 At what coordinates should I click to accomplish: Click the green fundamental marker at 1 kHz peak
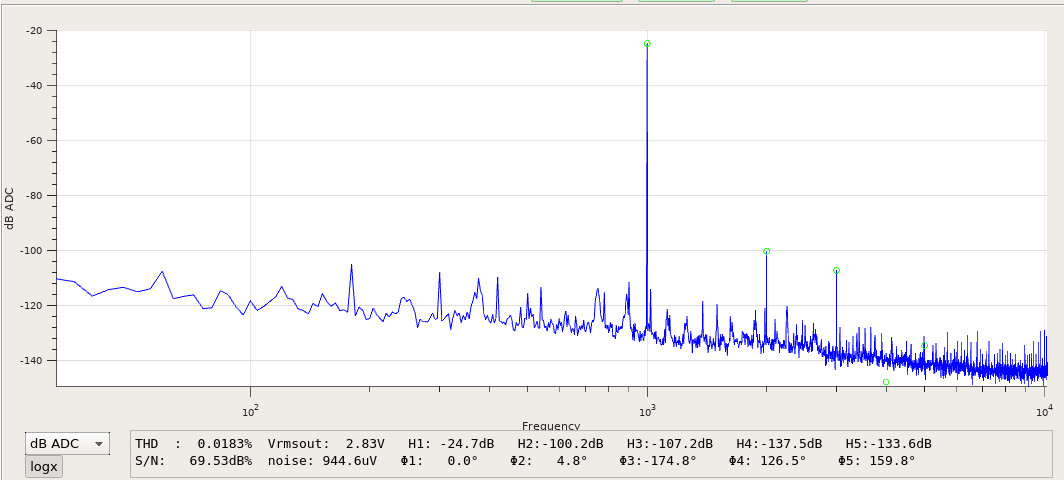[x=647, y=43]
